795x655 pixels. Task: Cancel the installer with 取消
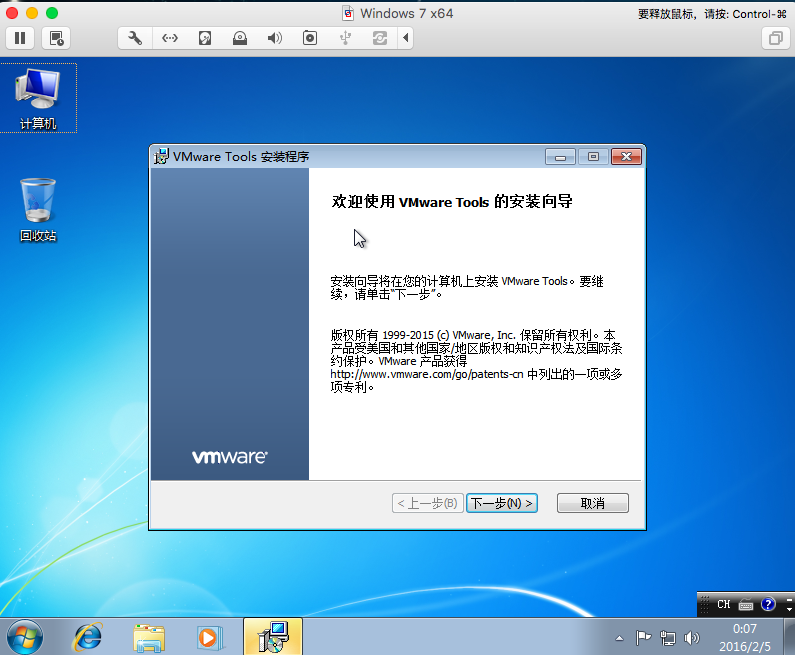click(x=593, y=503)
